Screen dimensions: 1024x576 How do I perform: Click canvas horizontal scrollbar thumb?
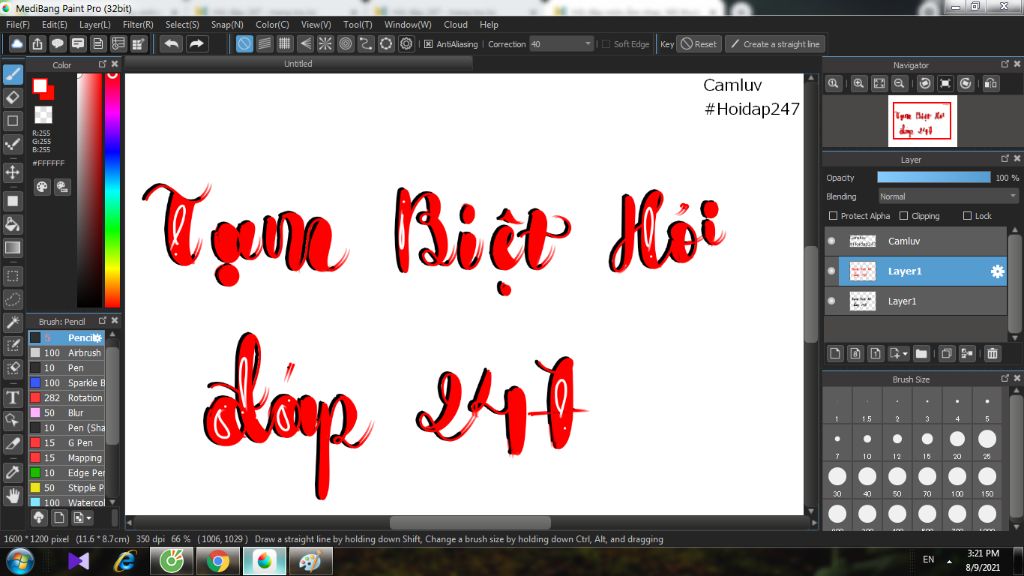click(x=470, y=522)
